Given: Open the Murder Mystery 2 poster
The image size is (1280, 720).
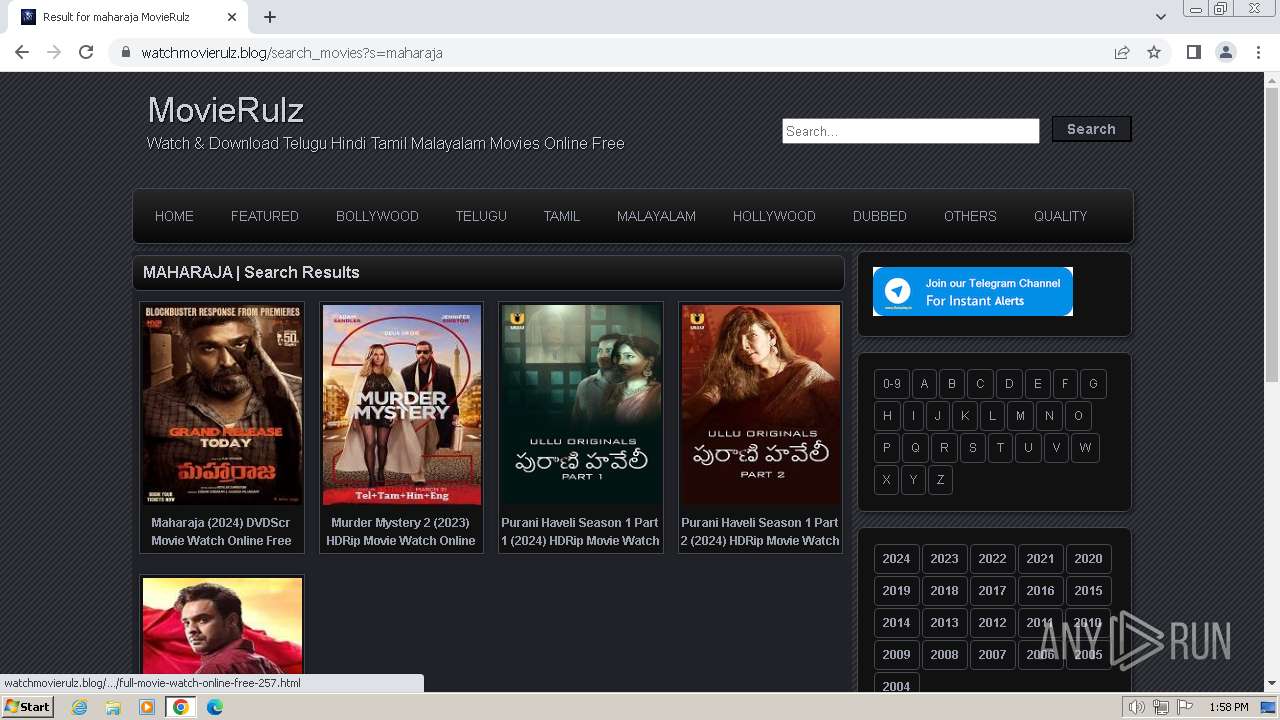Looking at the screenshot, I should pyautogui.click(x=401, y=404).
